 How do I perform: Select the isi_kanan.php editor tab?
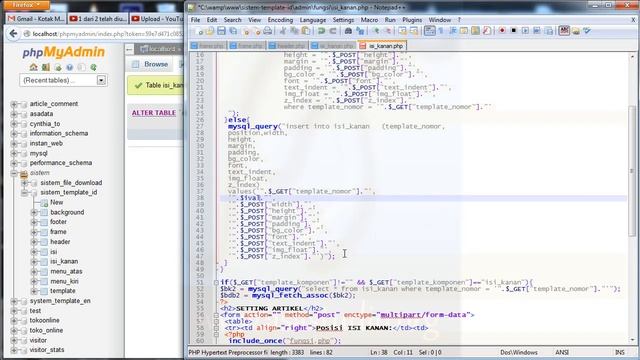(x=382, y=46)
